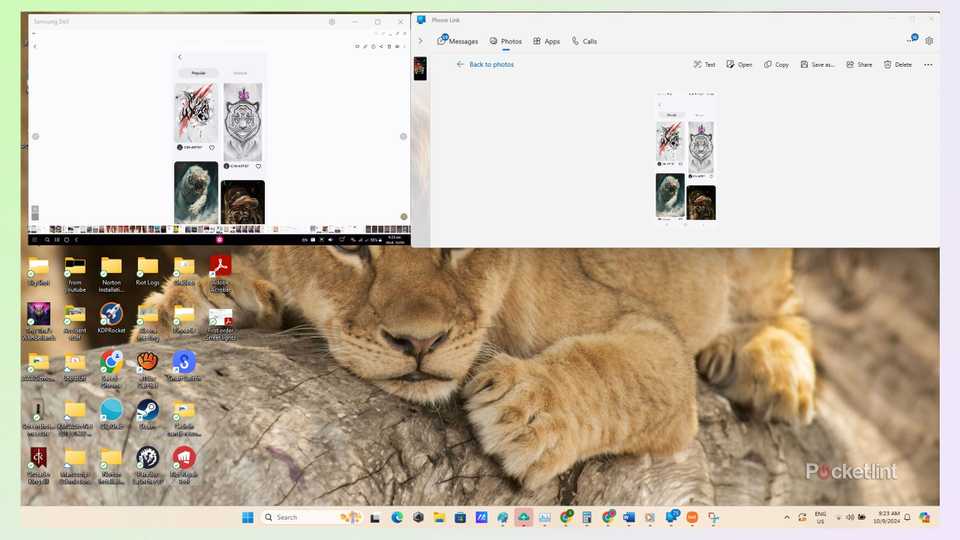
Task: Open the Crusader Kings desktop shortcut
Action: 38,465
